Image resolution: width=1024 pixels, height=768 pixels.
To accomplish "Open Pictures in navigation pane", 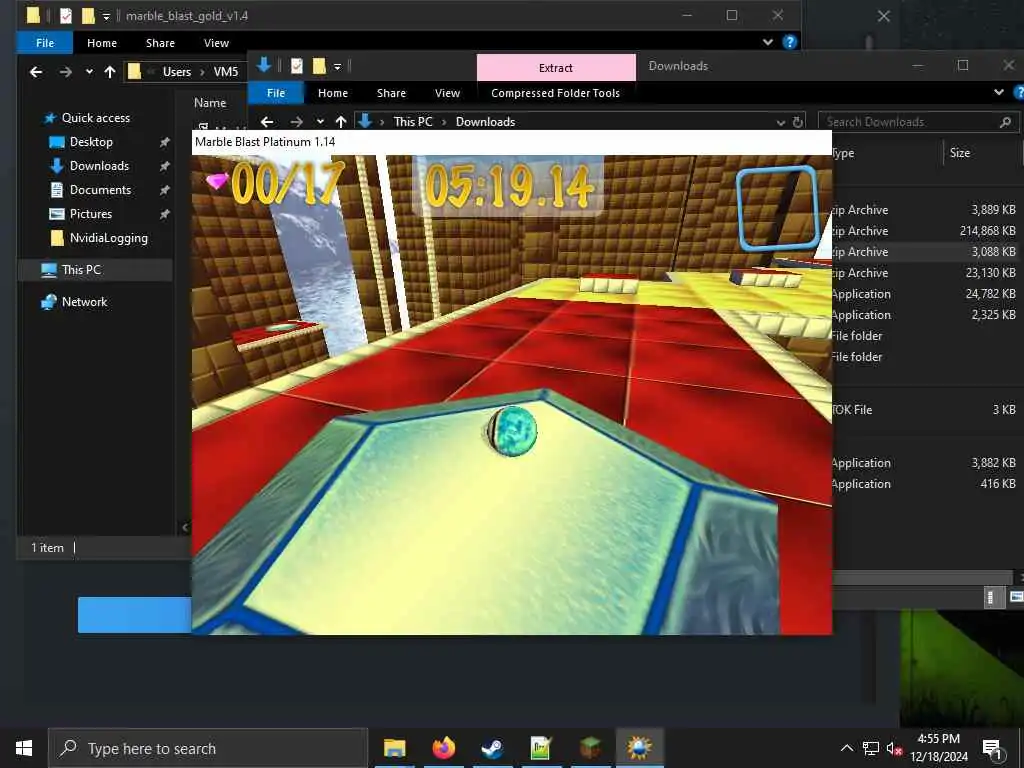I will 91,214.
